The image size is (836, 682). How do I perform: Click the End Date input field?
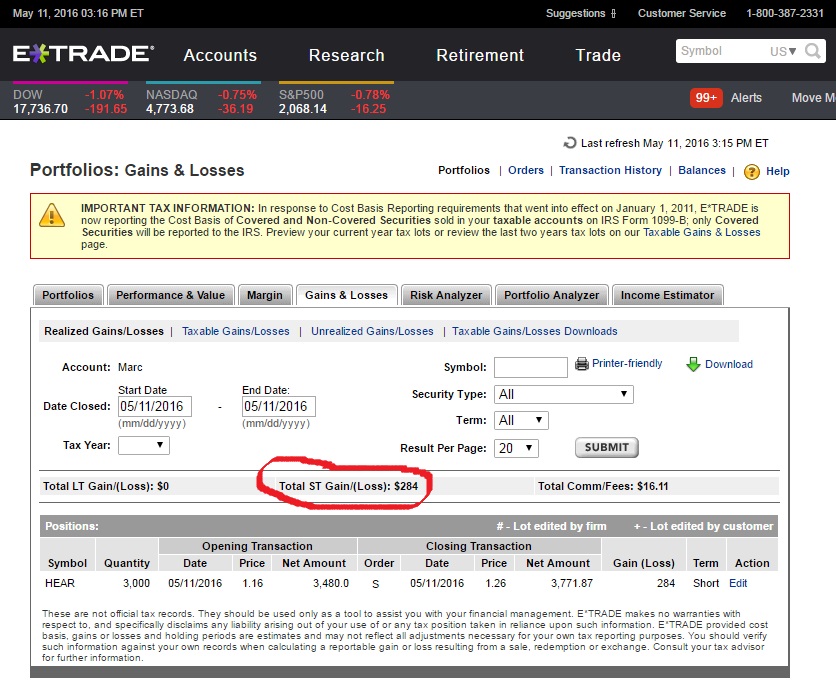click(278, 406)
